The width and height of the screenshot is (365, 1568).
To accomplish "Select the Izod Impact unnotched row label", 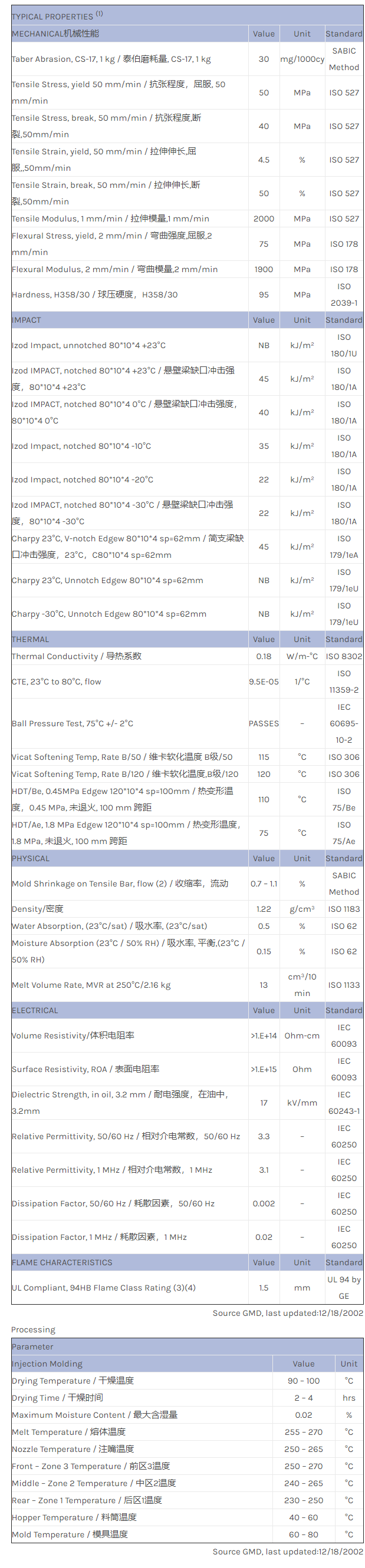I will [x=89, y=345].
